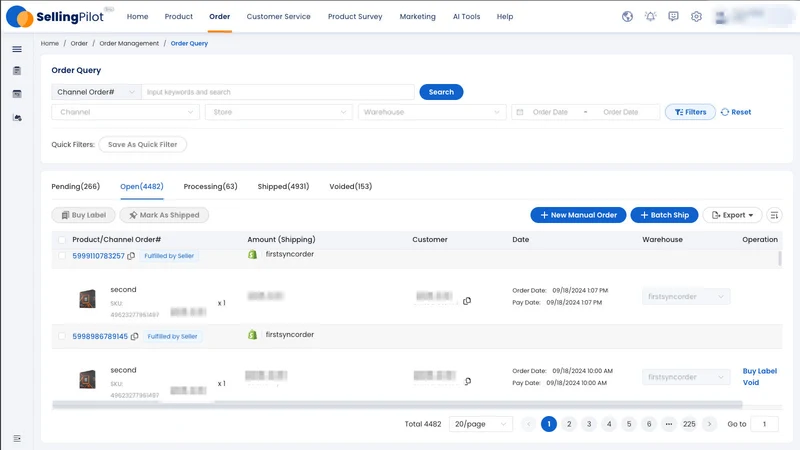800x450 pixels.
Task: Create a New Manual Order
Action: click(x=578, y=215)
